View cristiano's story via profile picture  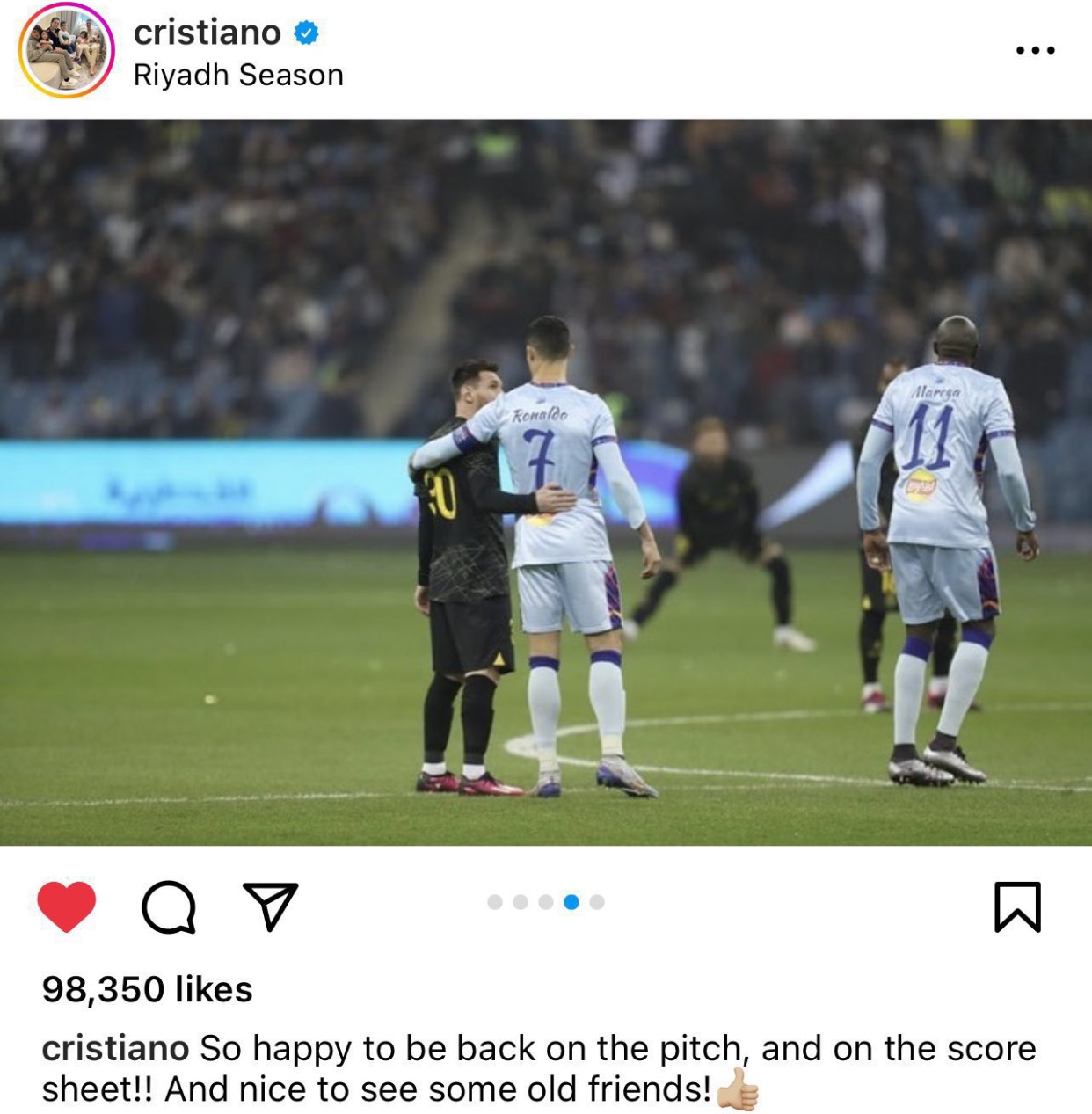pyautogui.click(x=67, y=50)
